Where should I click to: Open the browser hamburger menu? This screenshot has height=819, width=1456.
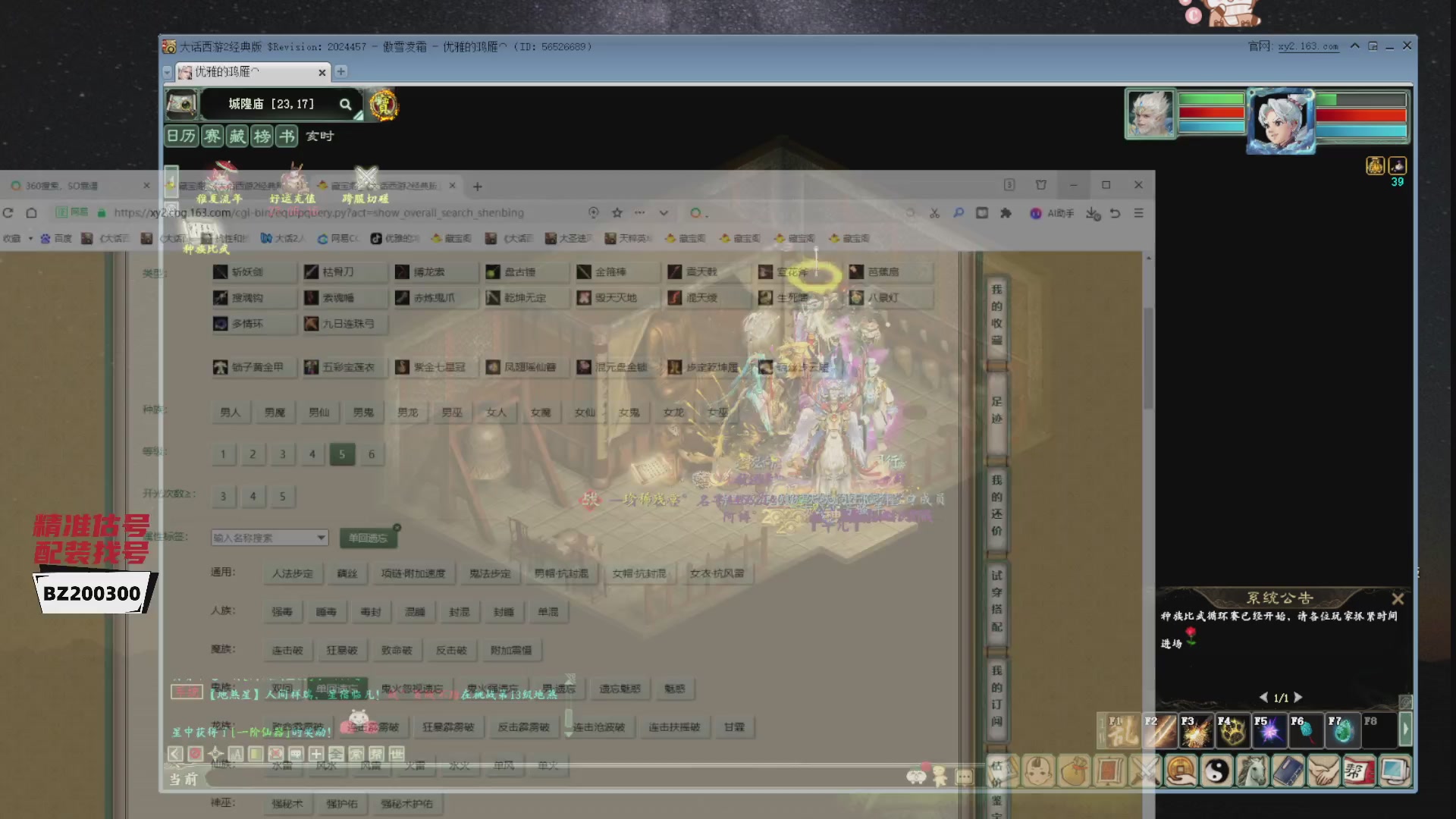pyautogui.click(x=1138, y=213)
